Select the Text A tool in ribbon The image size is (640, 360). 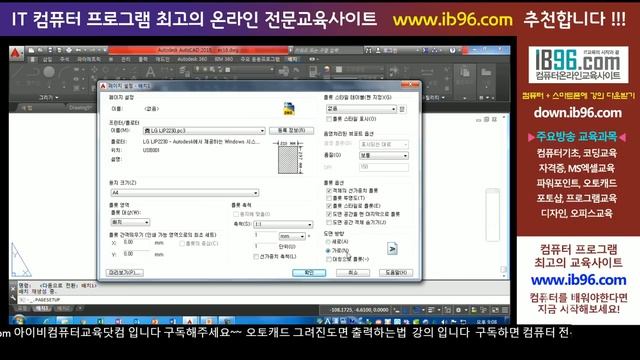pos(150,72)
